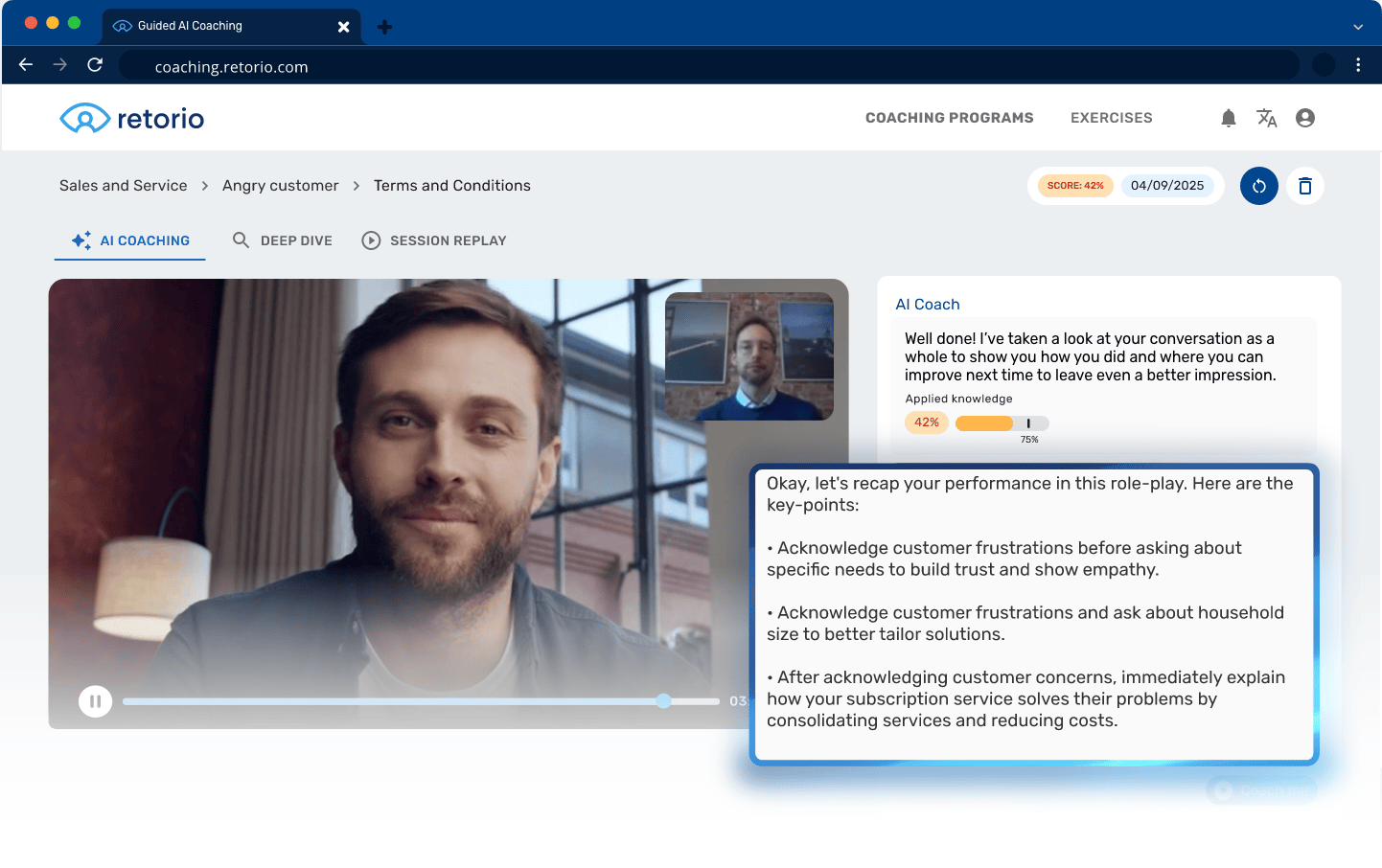Viewport: 1382px width, 868px height.
Task: Open the language selector icon
Action: [x=1266, y=117]
